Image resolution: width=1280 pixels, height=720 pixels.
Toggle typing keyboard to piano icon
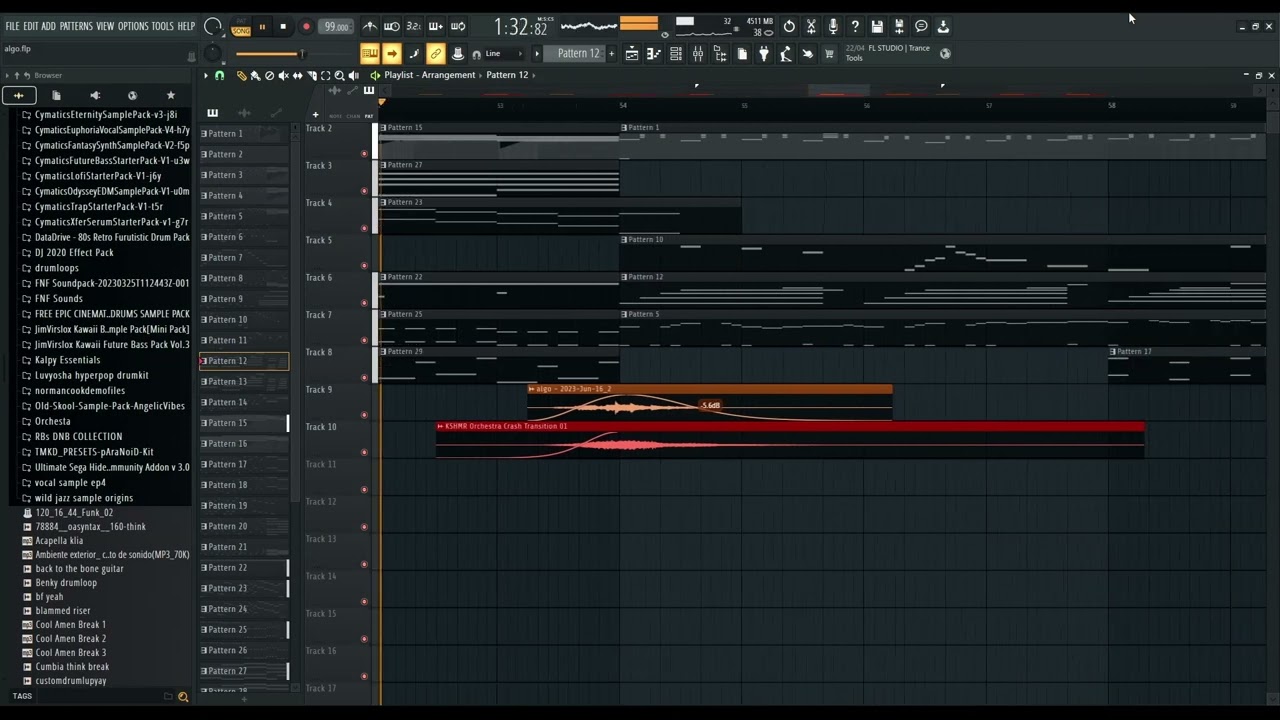pyautogui.click(x=370, y=53)
